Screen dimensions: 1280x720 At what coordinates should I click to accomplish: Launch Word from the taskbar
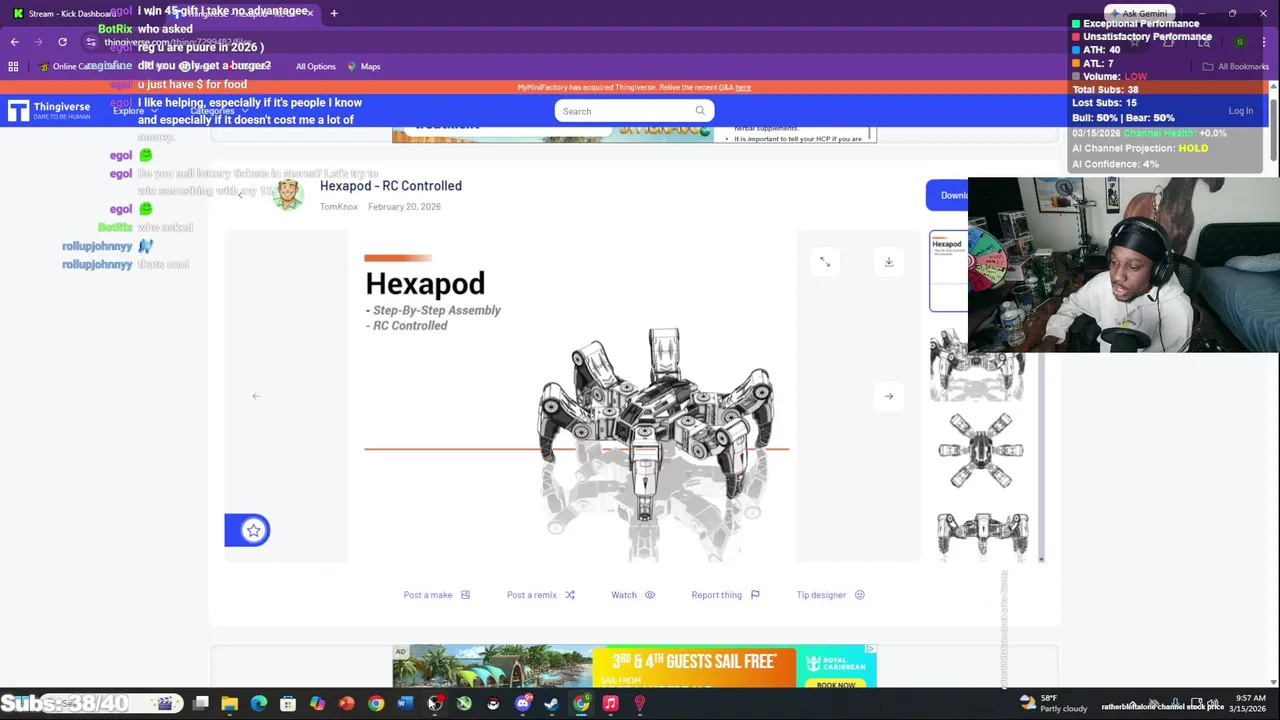(405, 704)
